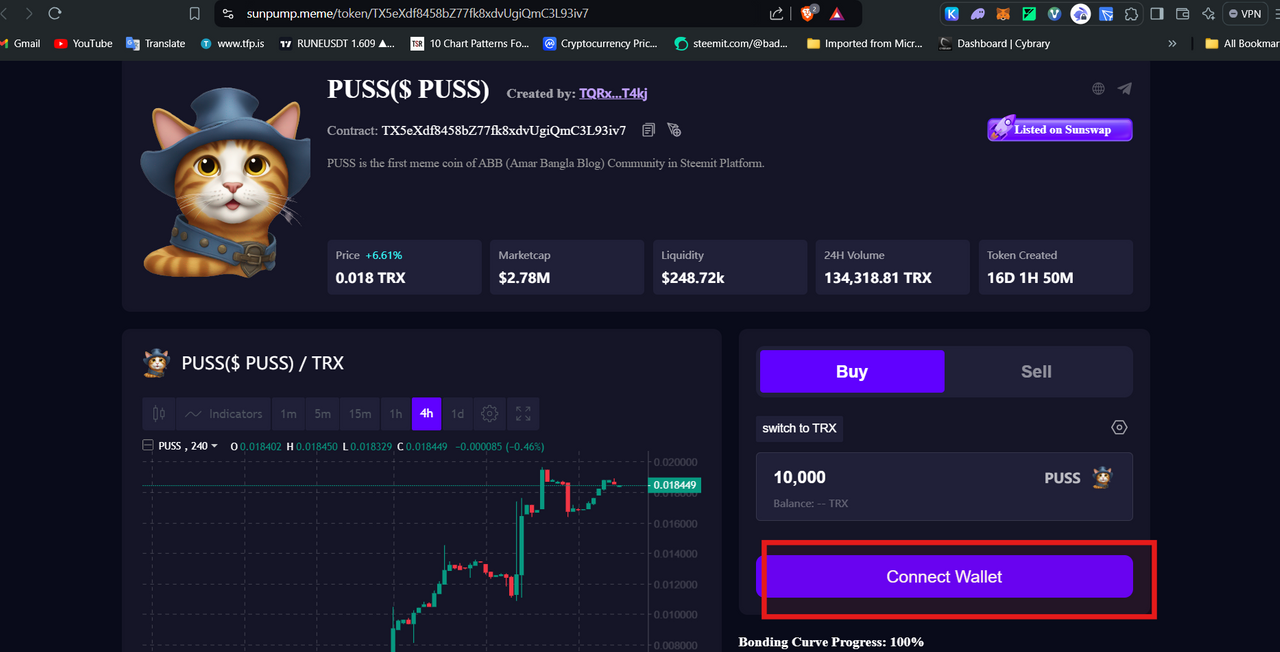Click the Connect Wallet button

[x=944, y=577]
